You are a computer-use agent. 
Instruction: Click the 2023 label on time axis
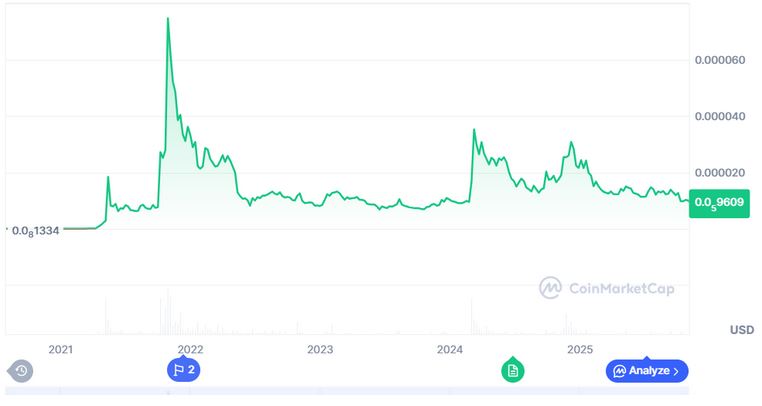(x=320, y=350)
